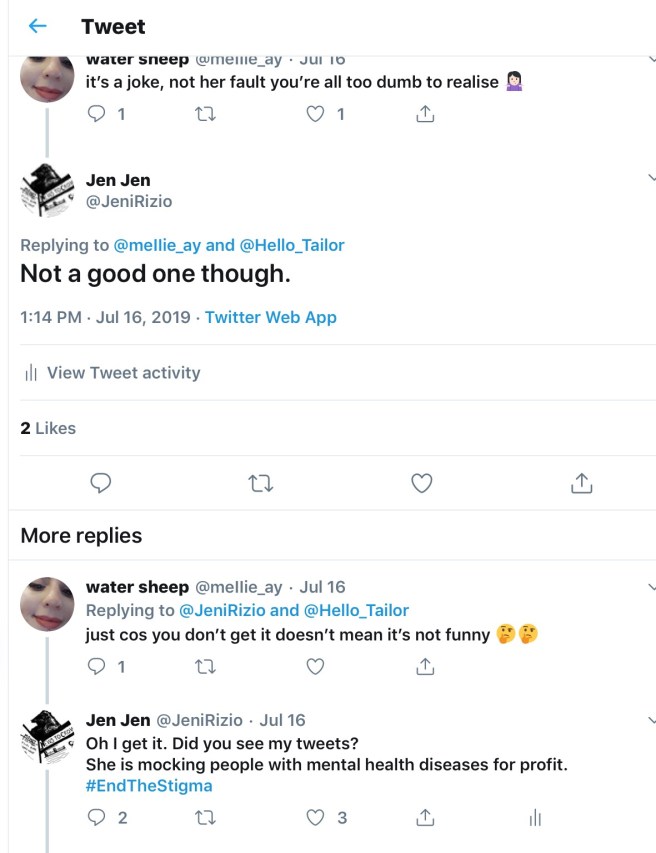Image resolution: width=656 pixels, height=853 pixels.
Task: Open the #EndTheStigma hashtag link
Action: point(149,786)
